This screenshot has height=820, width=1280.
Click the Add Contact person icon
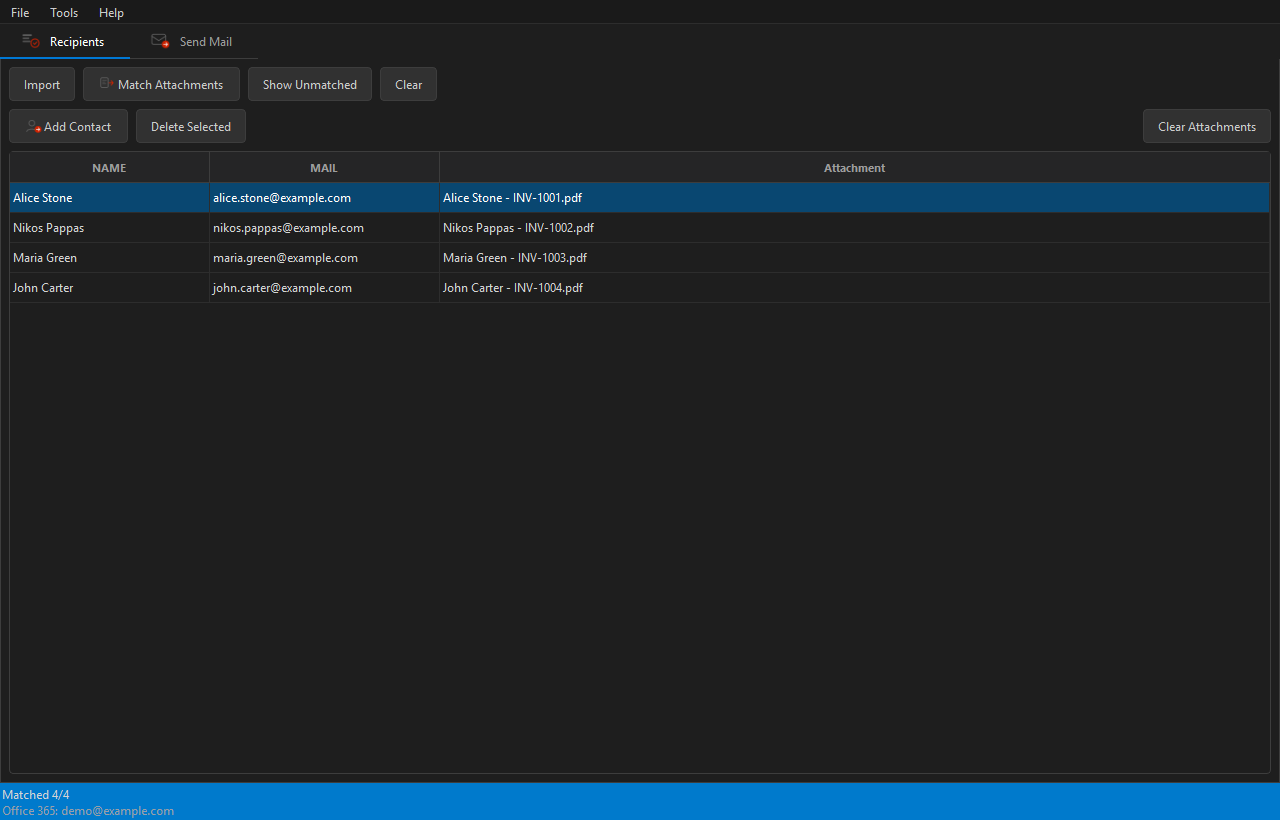click(33, 127)
